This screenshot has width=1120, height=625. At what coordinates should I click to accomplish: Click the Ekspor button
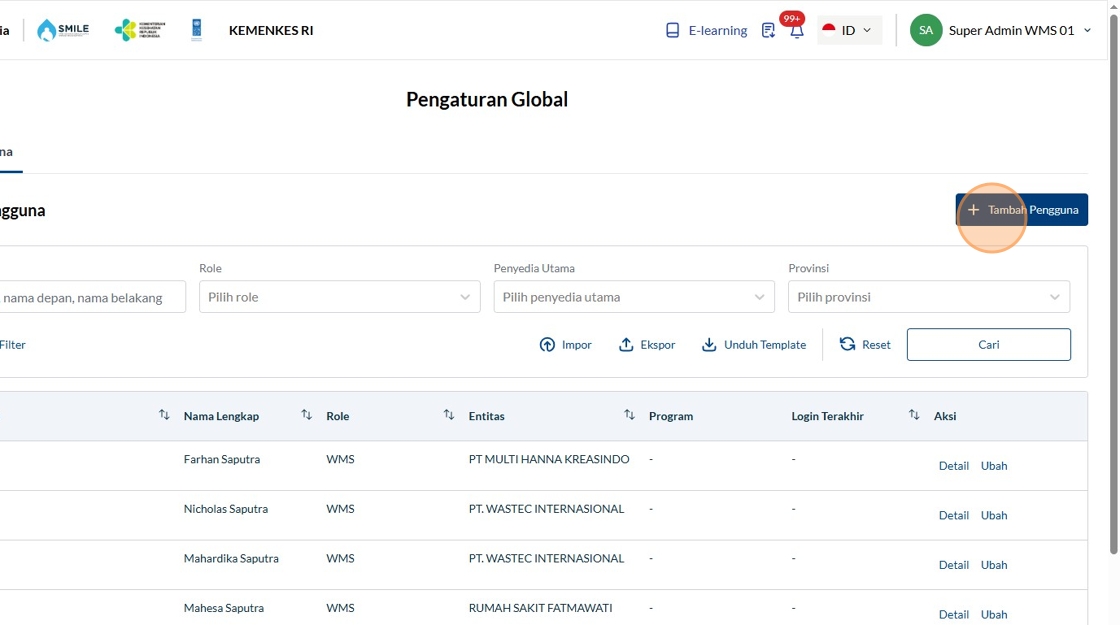(646, 345)
